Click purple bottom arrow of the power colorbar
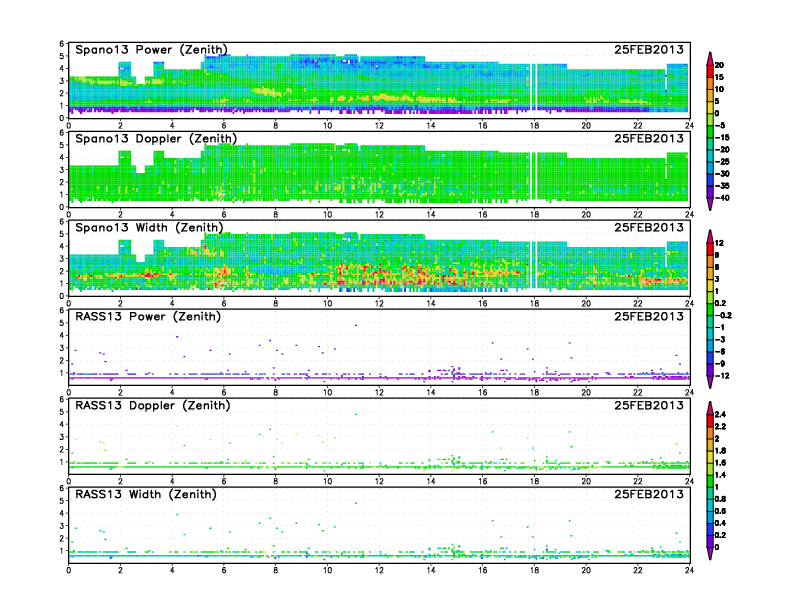 (709, 204)
